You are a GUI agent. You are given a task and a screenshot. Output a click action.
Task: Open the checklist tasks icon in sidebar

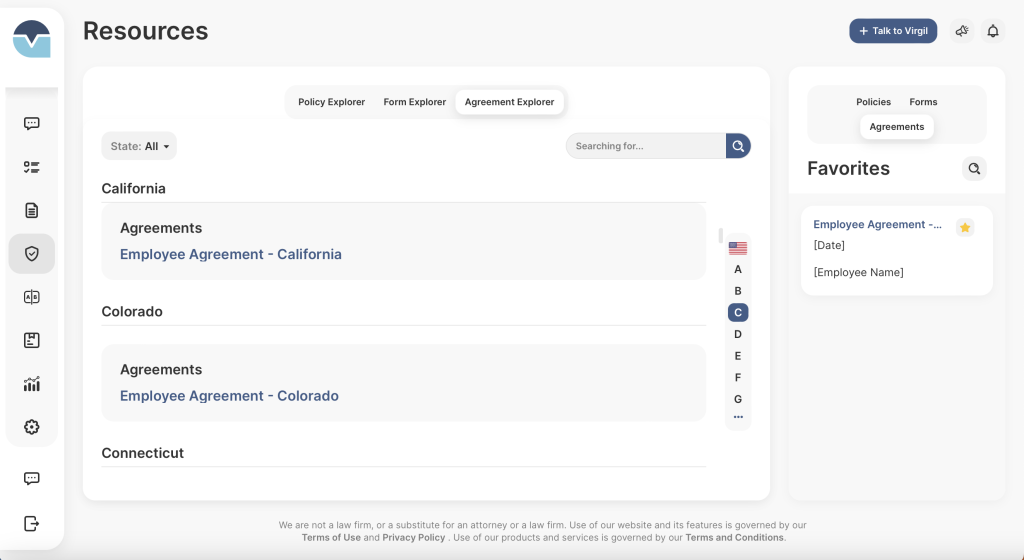tap(31, 167)
